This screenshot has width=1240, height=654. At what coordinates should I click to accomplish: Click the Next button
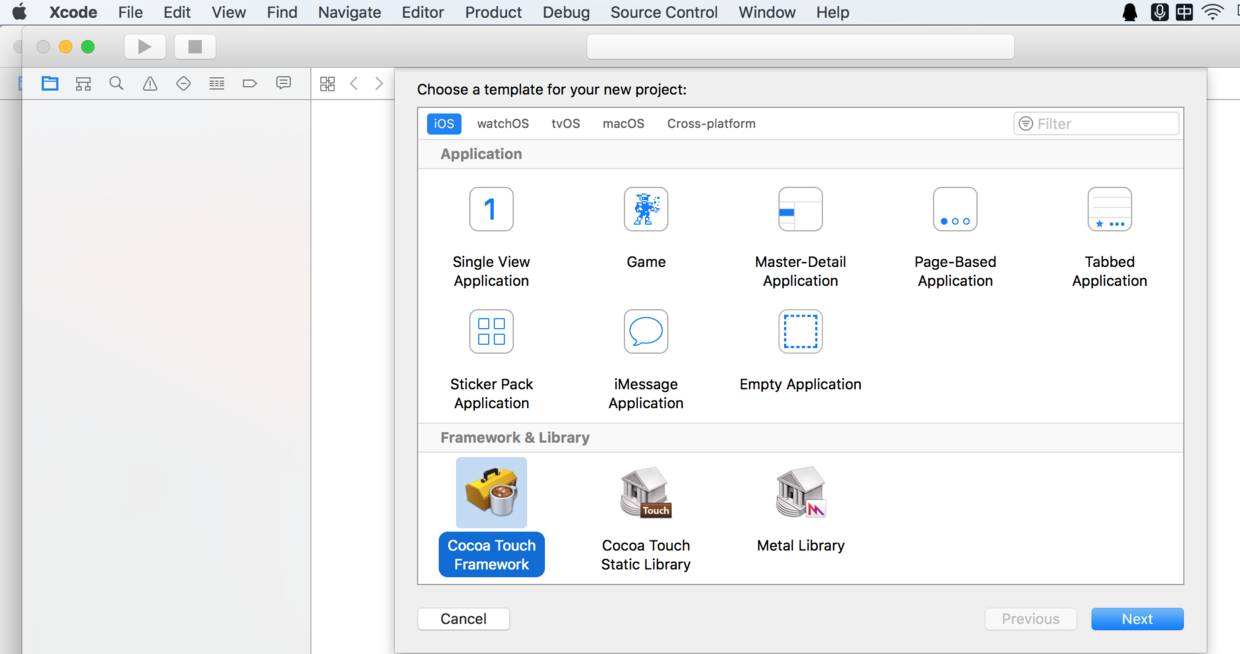(x=1137, y=619)
